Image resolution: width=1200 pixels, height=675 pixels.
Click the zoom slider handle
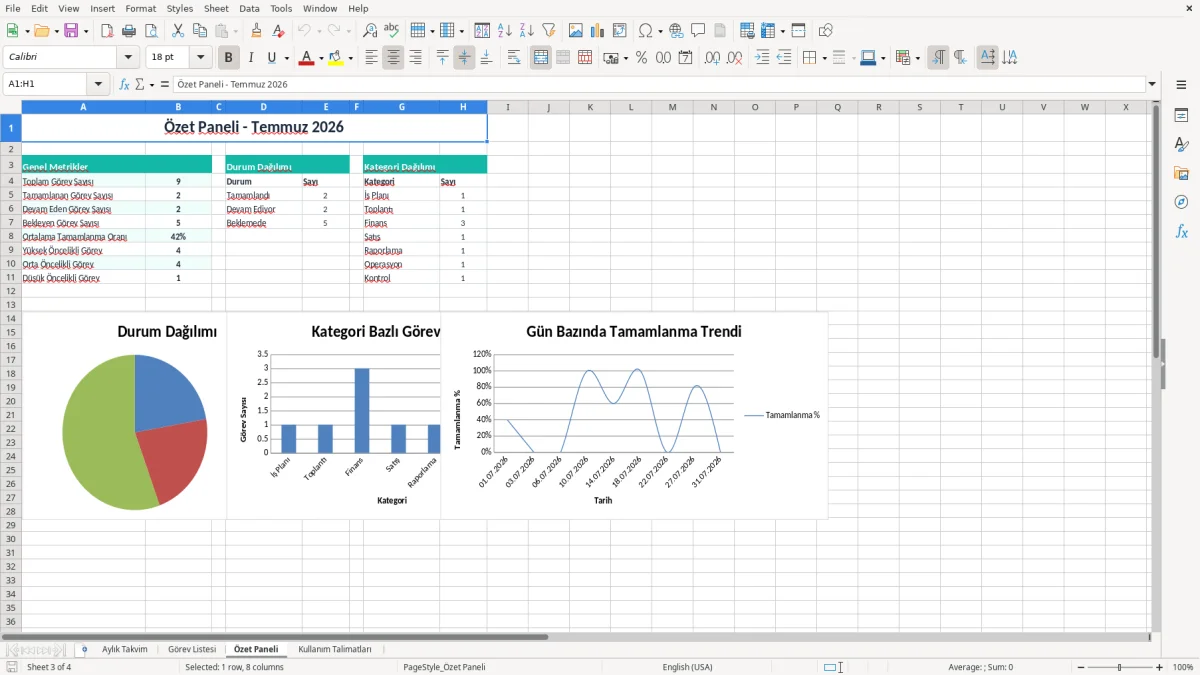click(x=1120, y=667)
